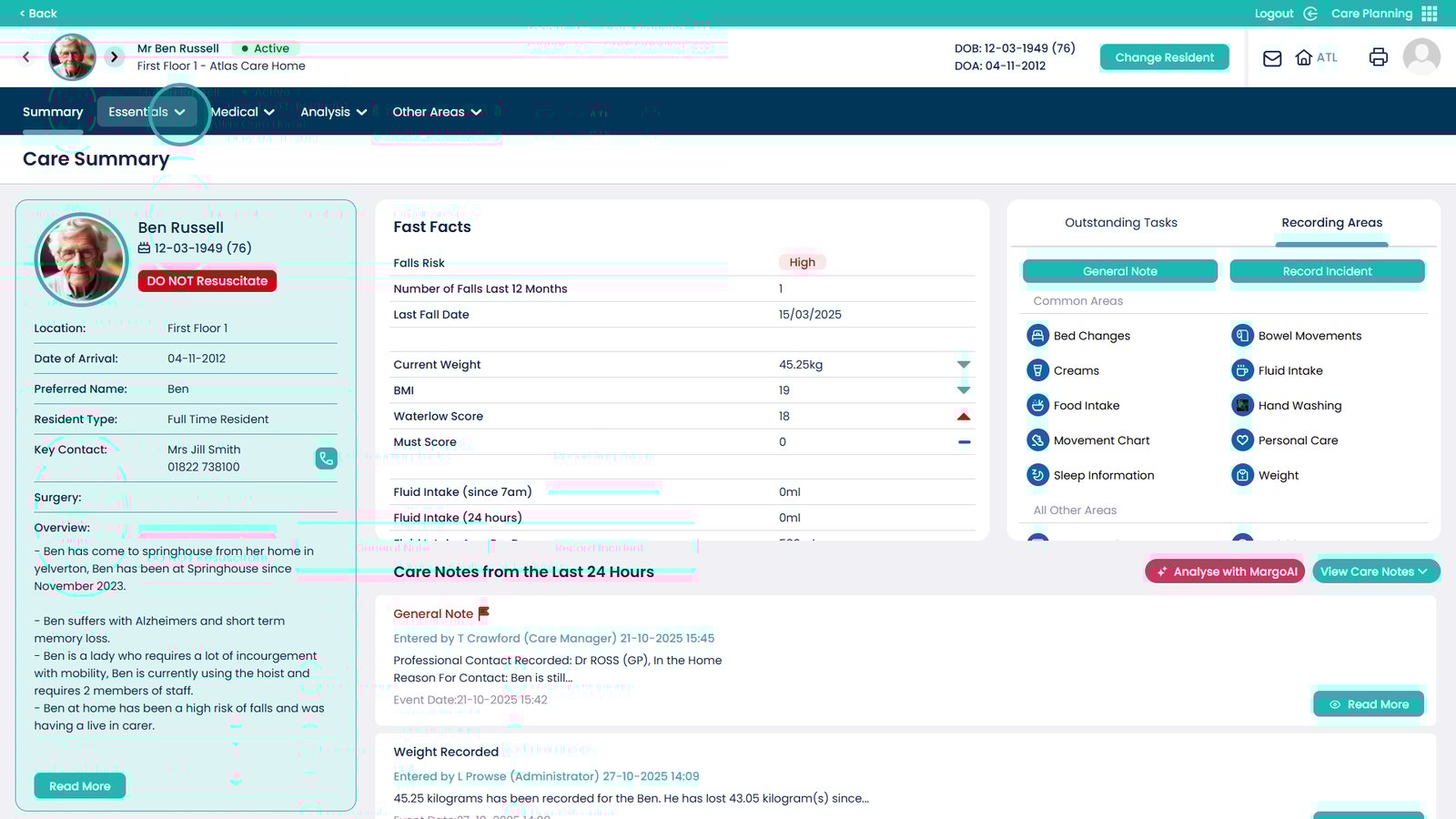Switch to the Outstanding Tasks tab
The height and width of the screenshot is (819, 1456).
pos(1120,223)
